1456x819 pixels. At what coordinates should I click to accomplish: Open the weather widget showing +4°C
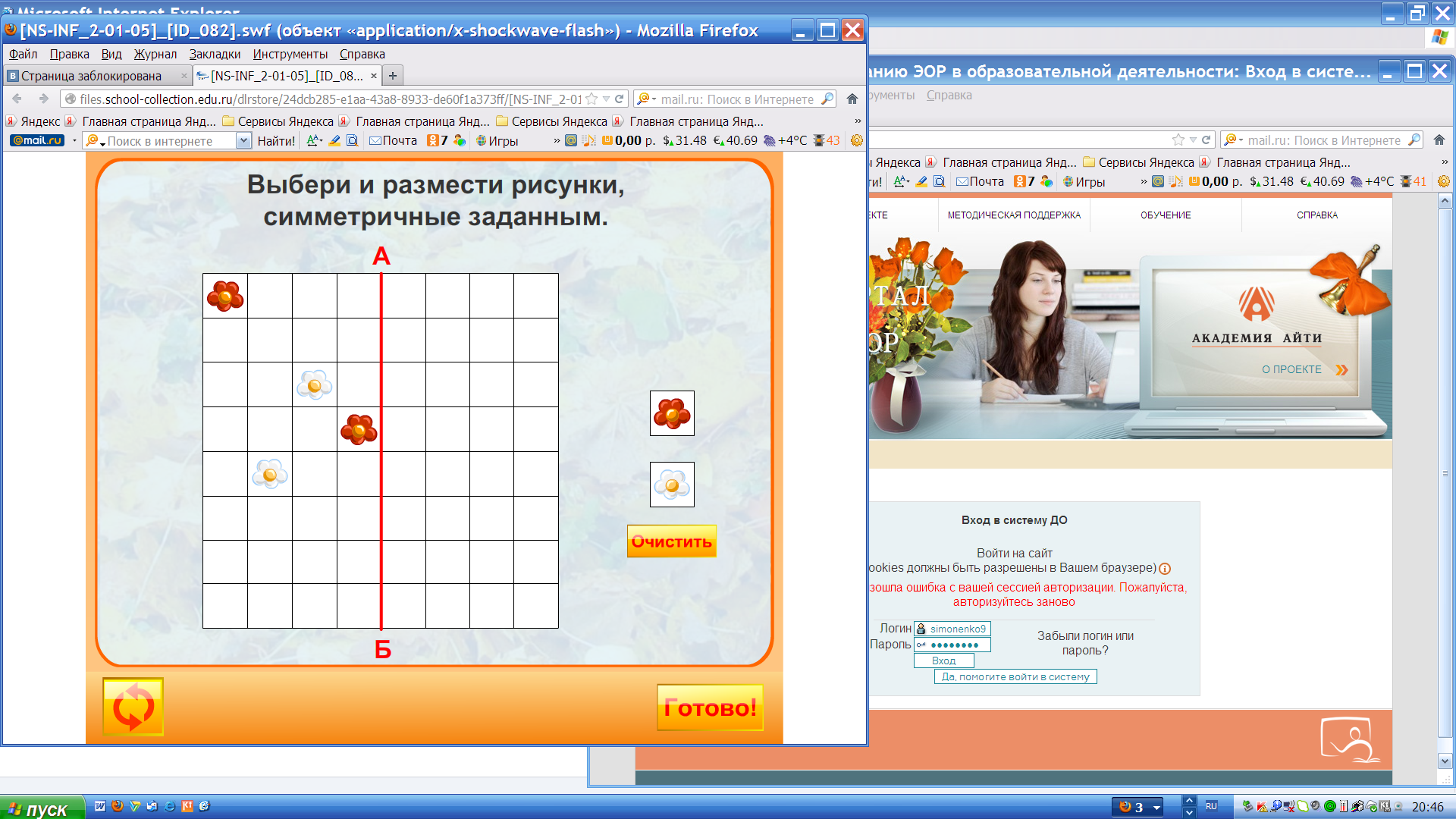point(785,140)
